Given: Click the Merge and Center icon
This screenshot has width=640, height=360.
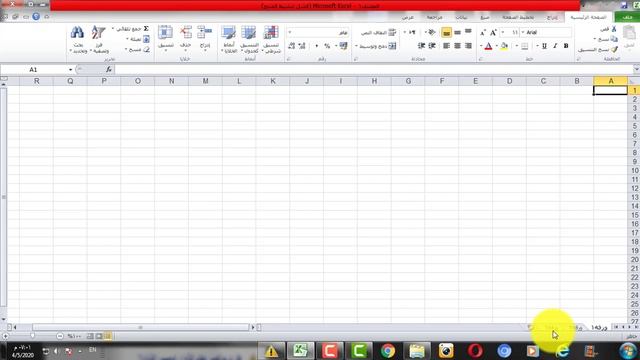Looking at the screenshot, I should tap(392, 46).
